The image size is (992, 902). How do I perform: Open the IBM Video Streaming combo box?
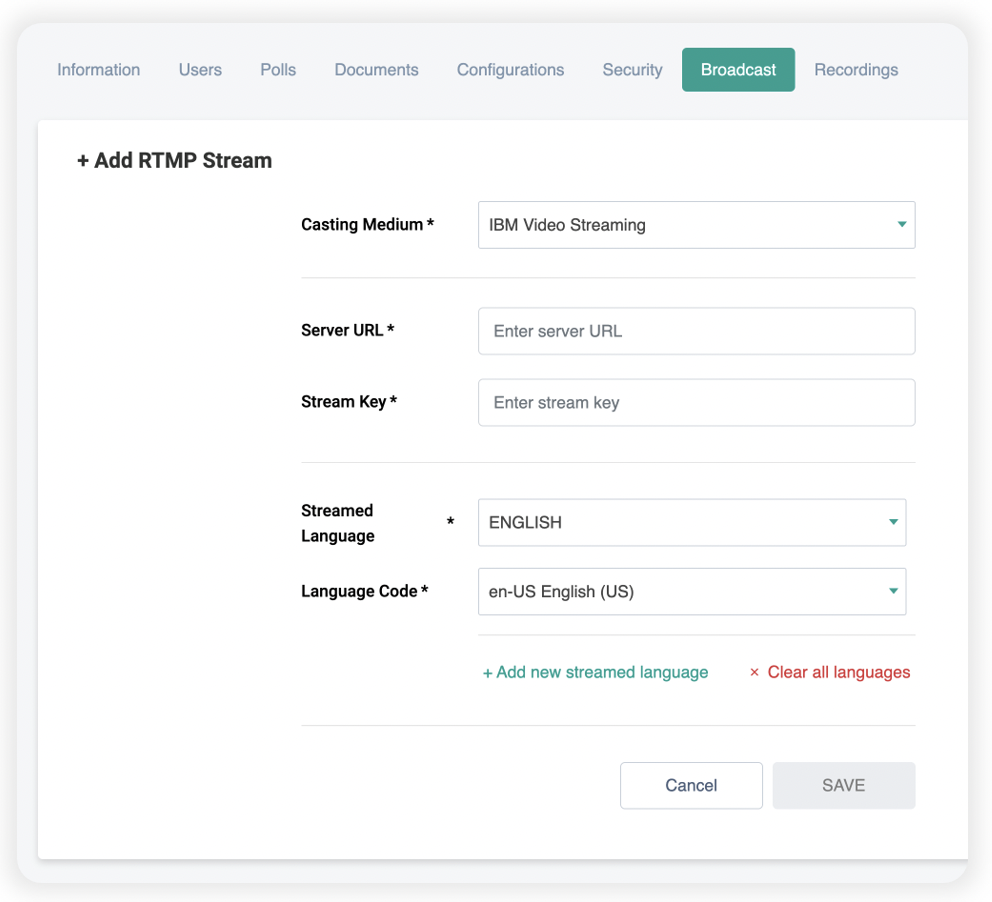coord(697,225)
